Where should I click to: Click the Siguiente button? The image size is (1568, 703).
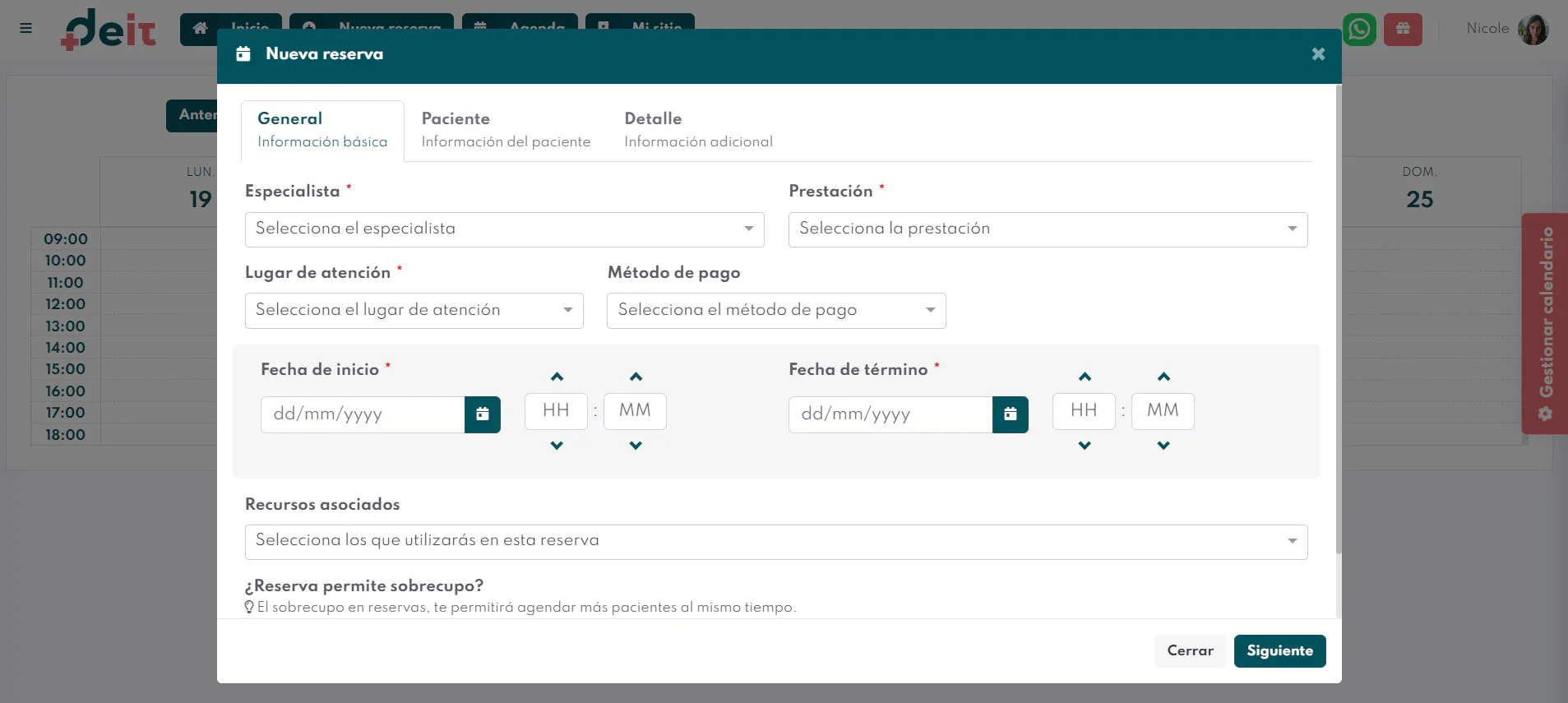(1279, 651)
